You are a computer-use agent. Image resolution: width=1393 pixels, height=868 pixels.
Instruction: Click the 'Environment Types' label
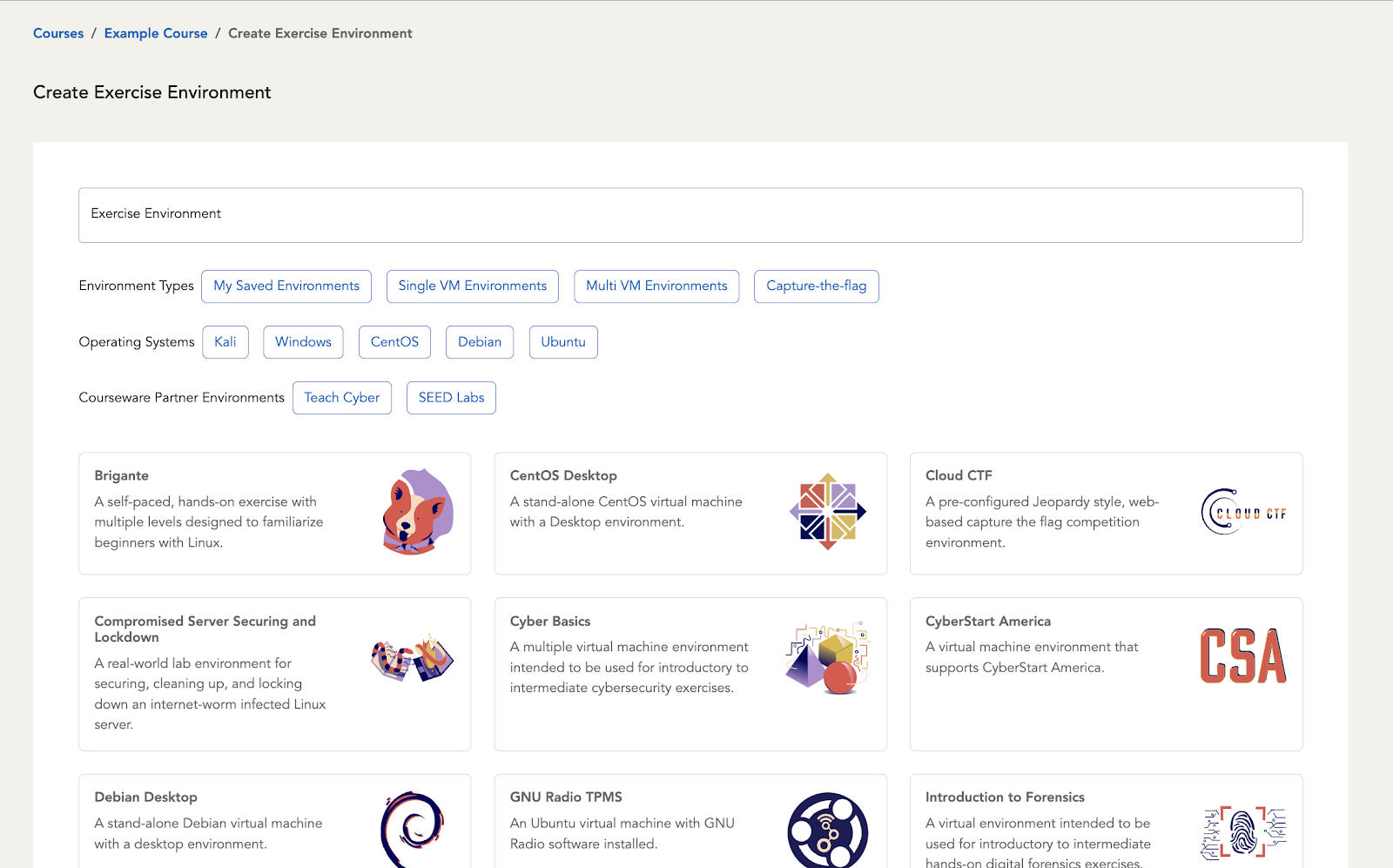[x=137, y=286]
